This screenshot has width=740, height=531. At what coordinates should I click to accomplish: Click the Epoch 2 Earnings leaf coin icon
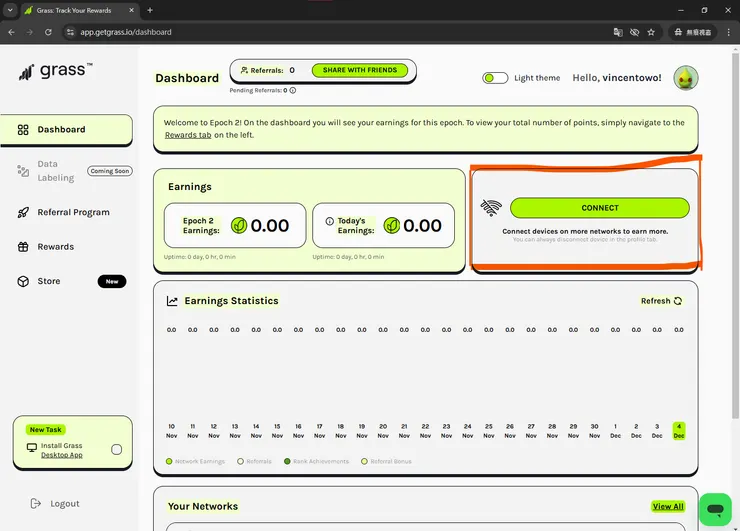[239, 226]
